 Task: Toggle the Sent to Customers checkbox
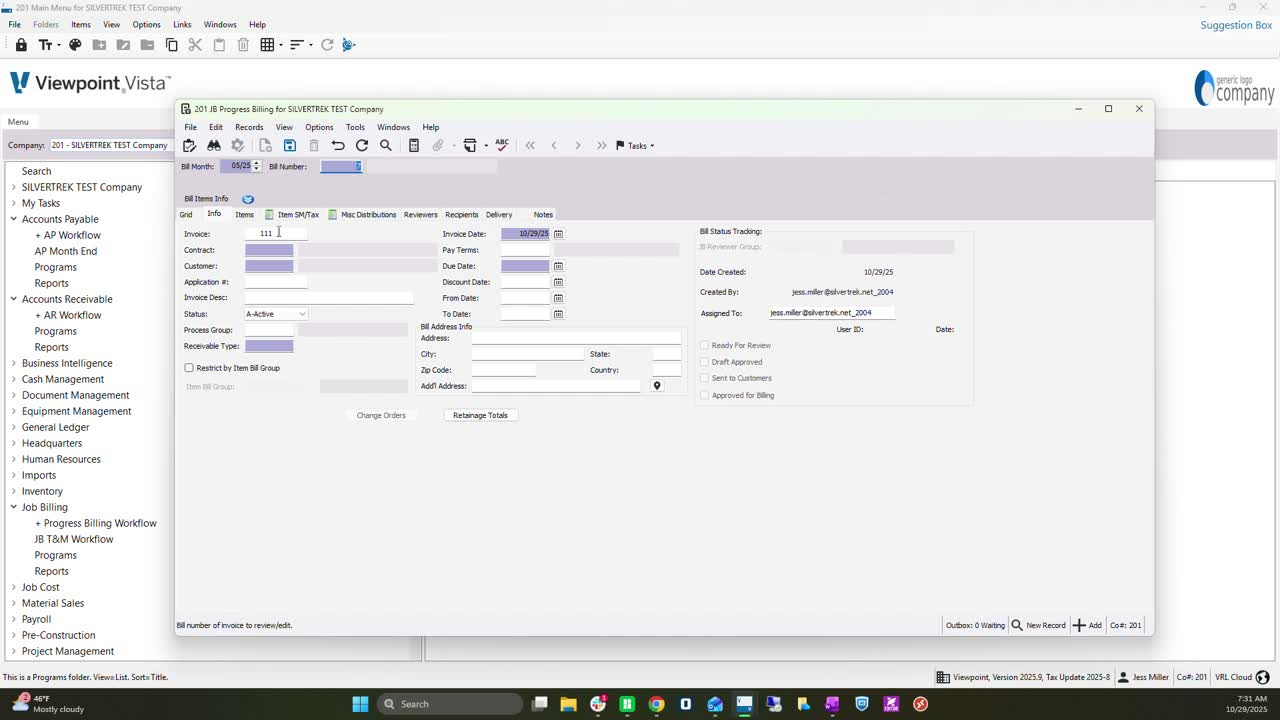tap(704, 378)
